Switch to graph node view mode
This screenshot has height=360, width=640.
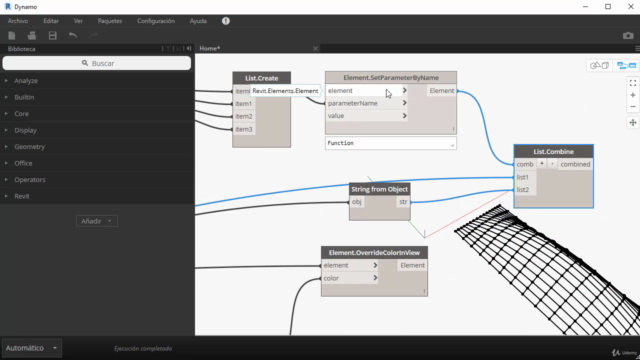click(626, 65)
